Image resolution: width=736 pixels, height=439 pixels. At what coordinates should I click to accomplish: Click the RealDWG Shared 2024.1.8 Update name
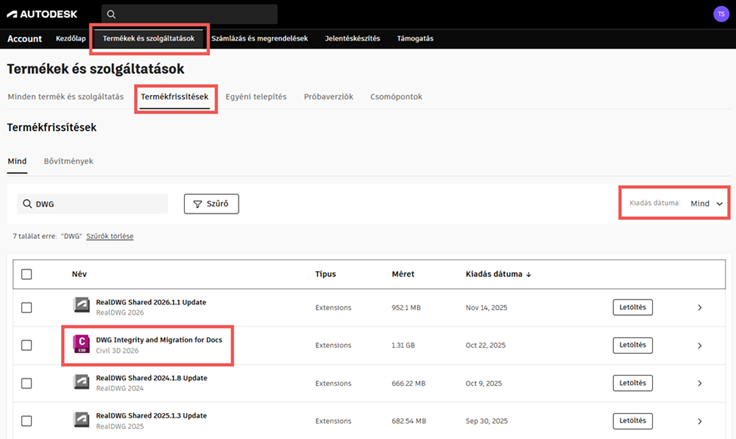152,378
